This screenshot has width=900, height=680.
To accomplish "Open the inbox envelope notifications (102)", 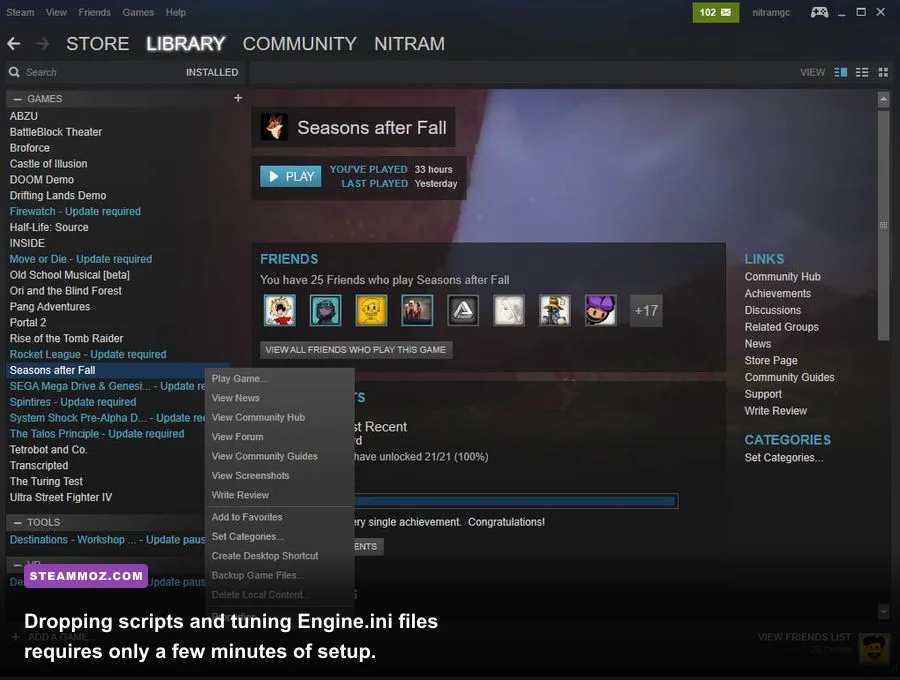I will (x=715, y=13).
